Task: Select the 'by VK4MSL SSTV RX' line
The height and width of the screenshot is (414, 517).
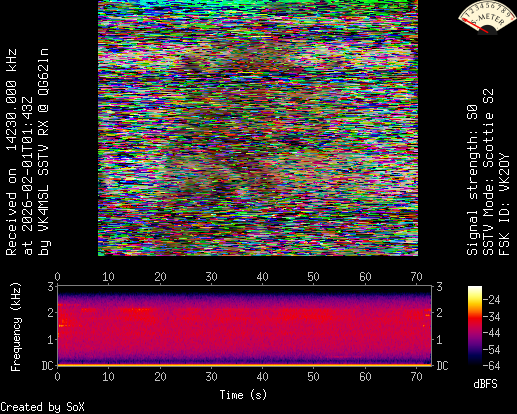Action: [x=43, y=152]
